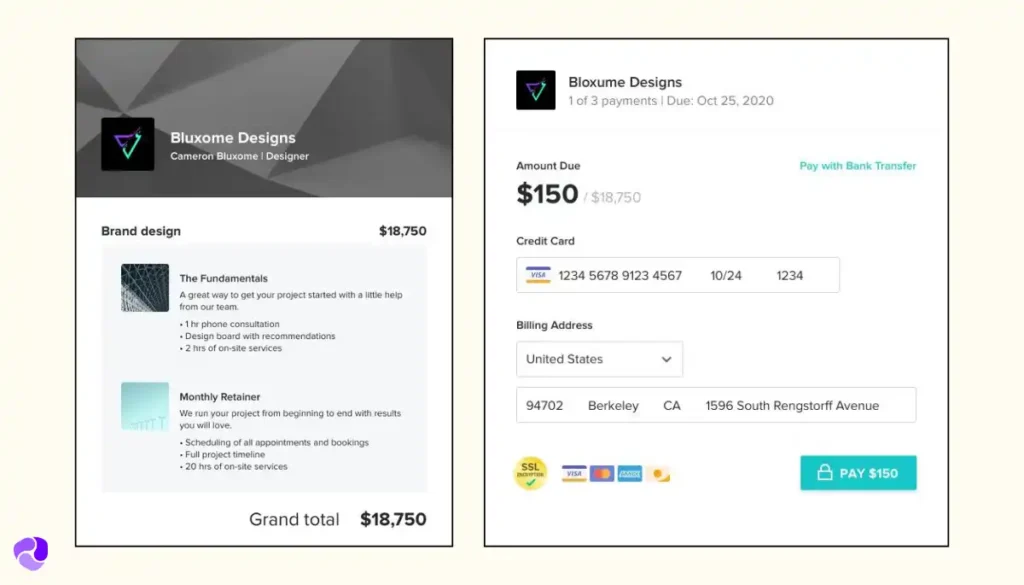This screenshot has width=1024, height=585.
Task: Click the Amount Due heading
Action: tap(548, 165)
